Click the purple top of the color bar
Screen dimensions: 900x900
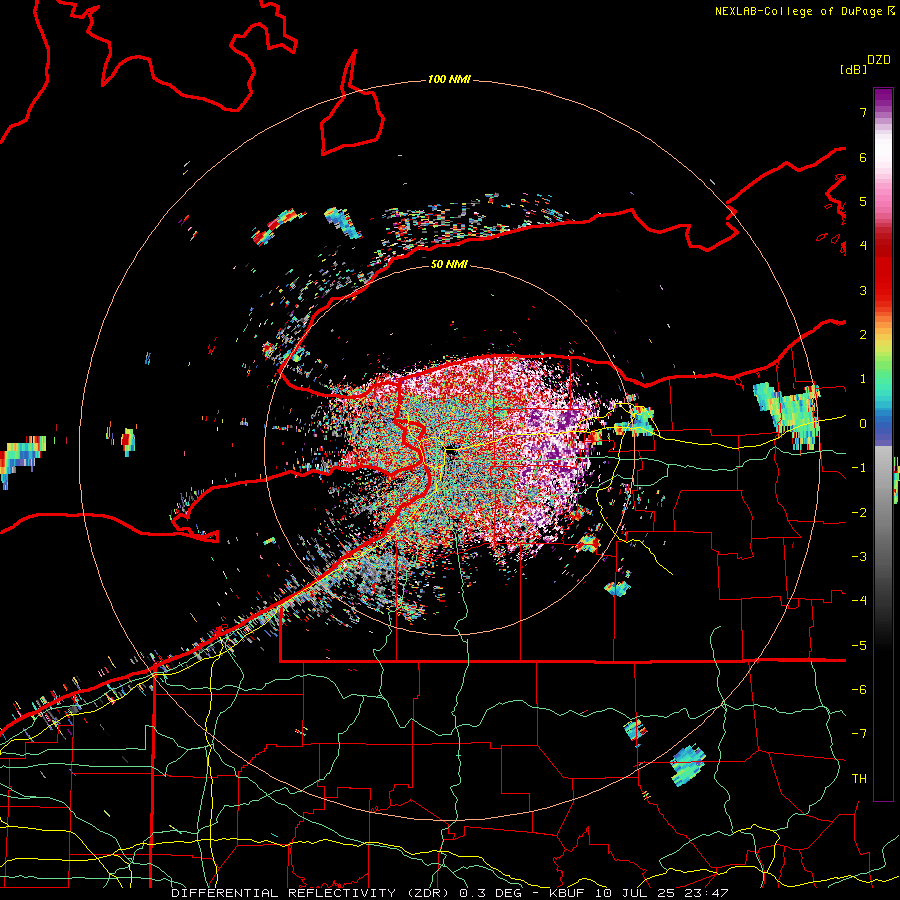coord(883,99)
